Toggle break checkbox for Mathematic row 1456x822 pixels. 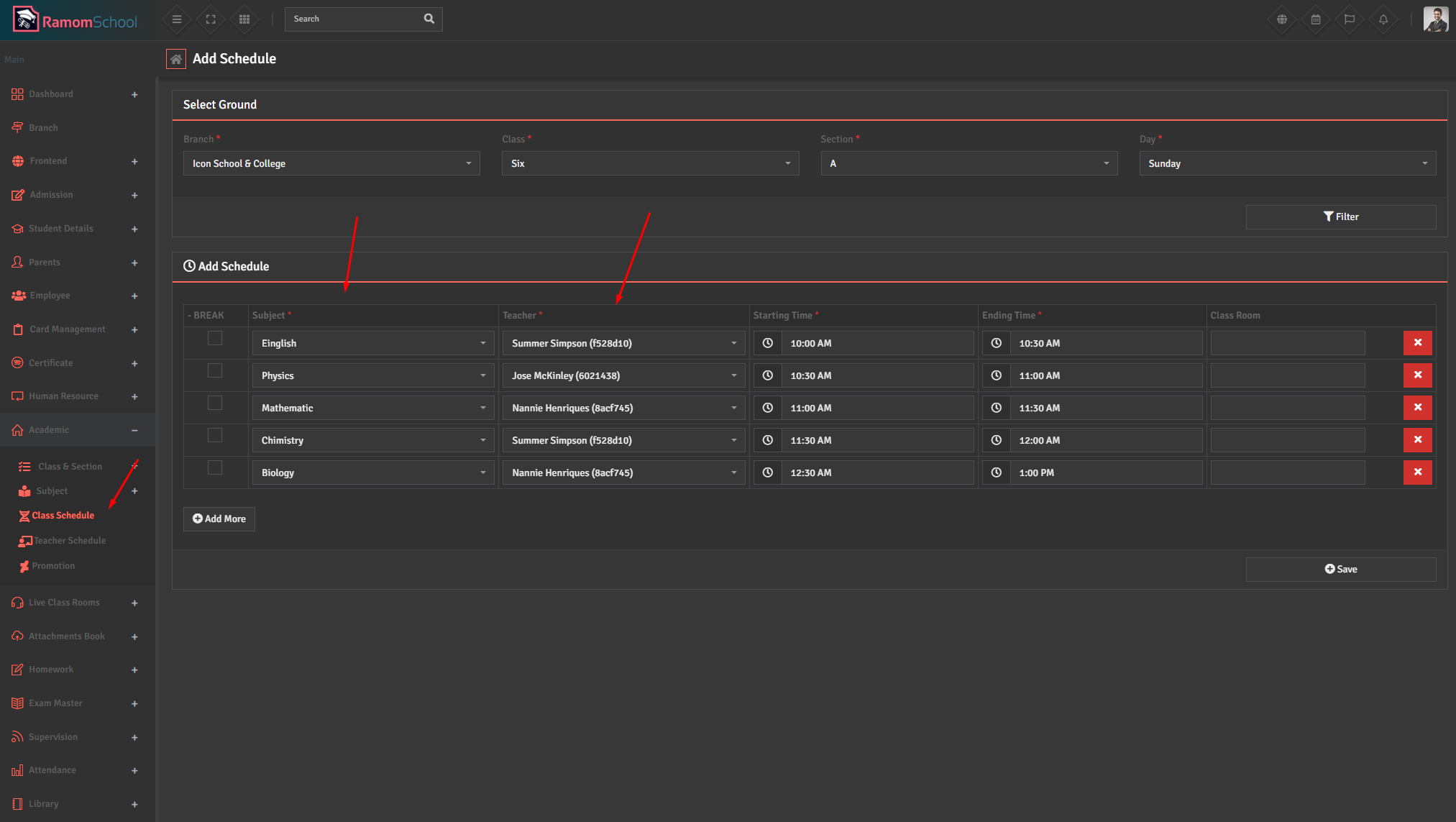click(215, 403)
